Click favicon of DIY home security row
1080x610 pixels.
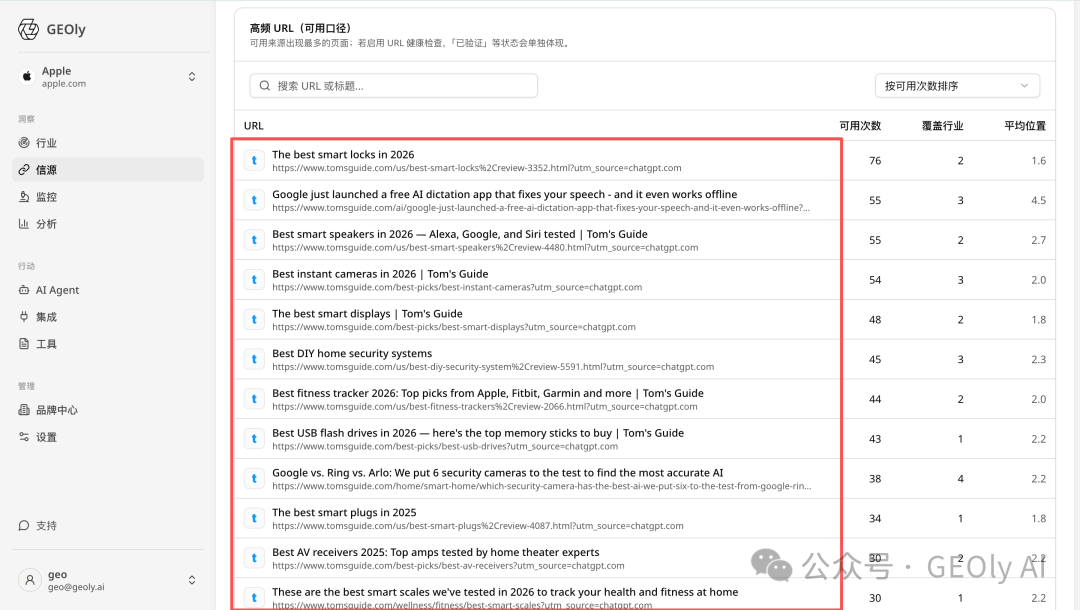(x=254, y=359)
